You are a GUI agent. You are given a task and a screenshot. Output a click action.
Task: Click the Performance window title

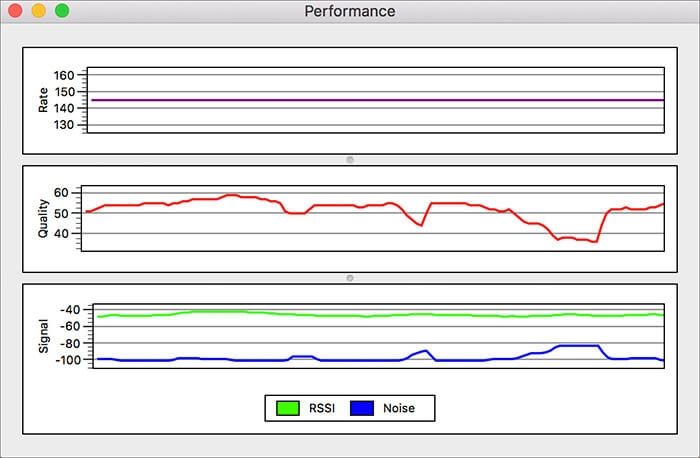click(350, 11)
